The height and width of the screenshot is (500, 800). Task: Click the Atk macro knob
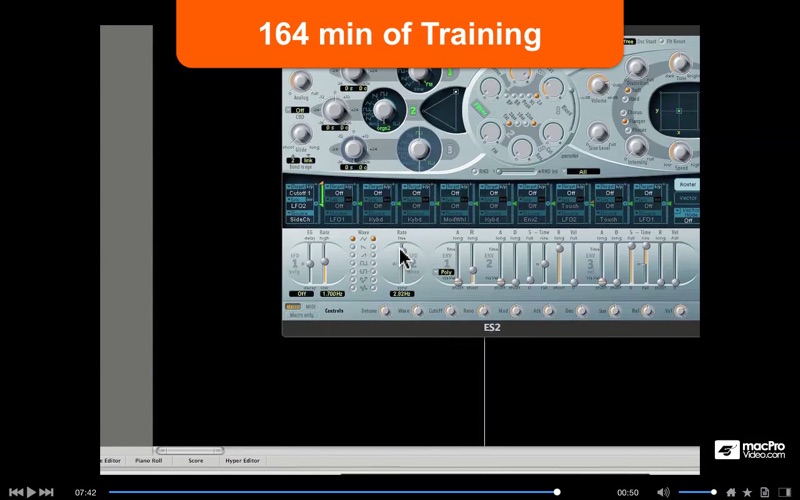(548, 311)
